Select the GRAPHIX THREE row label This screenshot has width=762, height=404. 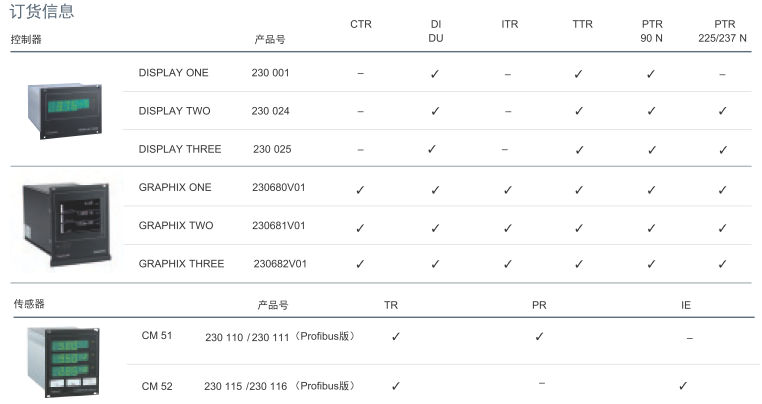pyautogui.click(x=181, y=263)
